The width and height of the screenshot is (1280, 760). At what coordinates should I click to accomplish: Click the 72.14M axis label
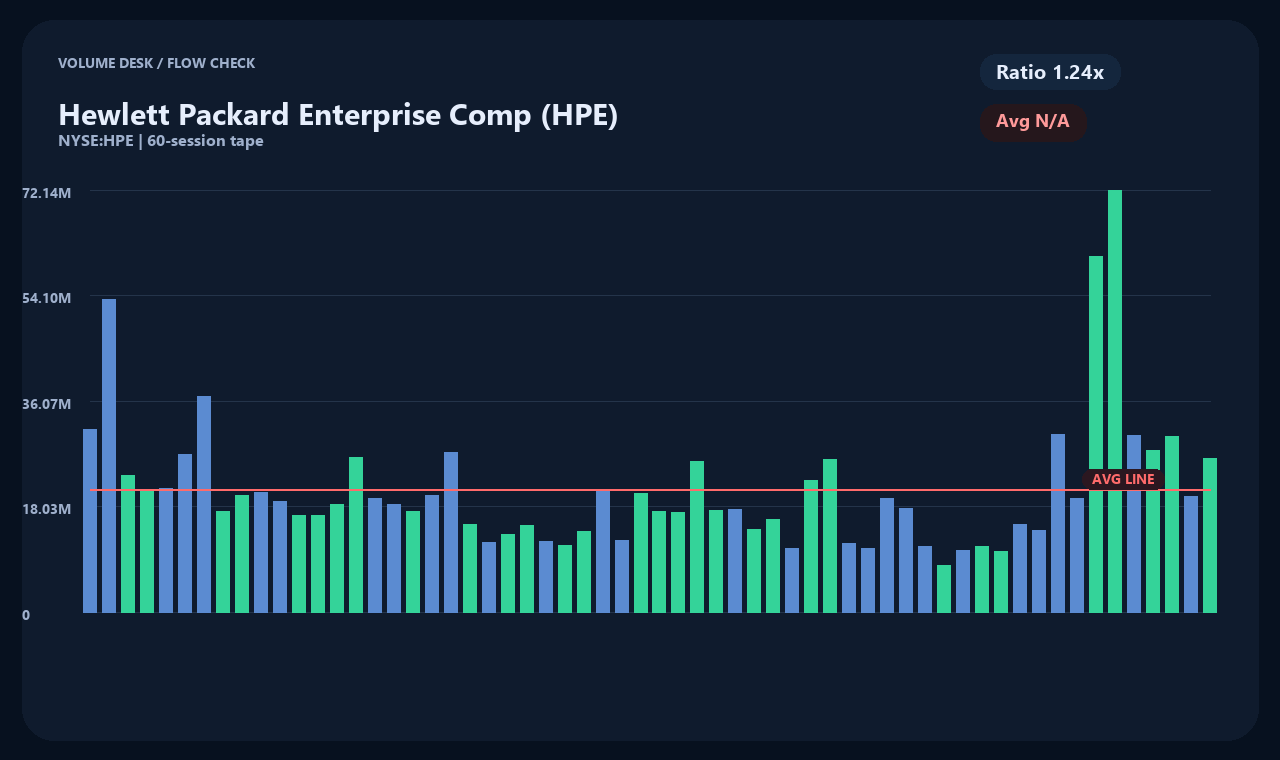tap(47, 191)
